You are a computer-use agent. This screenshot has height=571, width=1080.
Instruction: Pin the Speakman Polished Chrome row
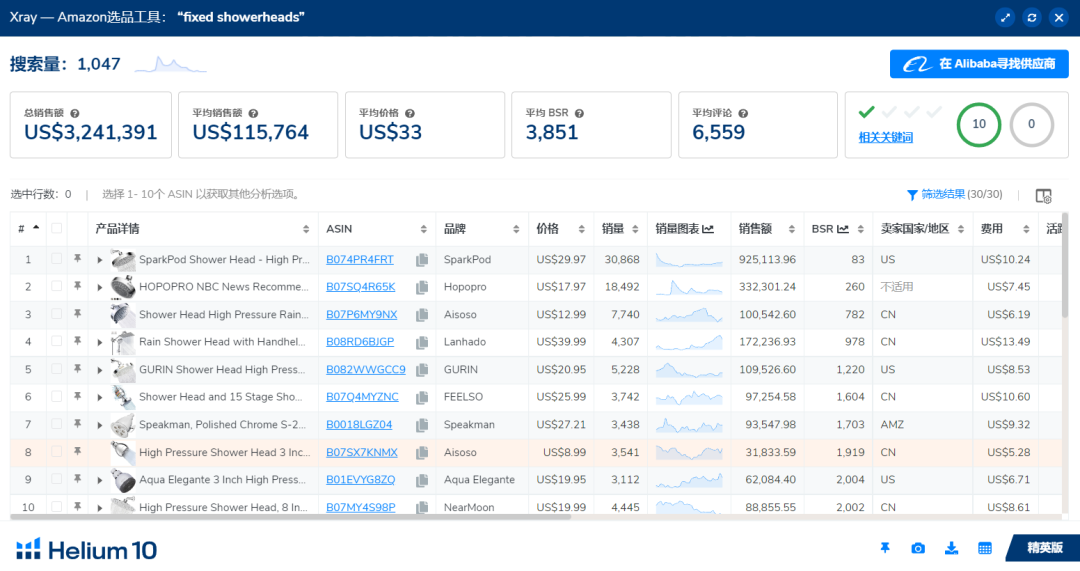(x=78, y=424)
